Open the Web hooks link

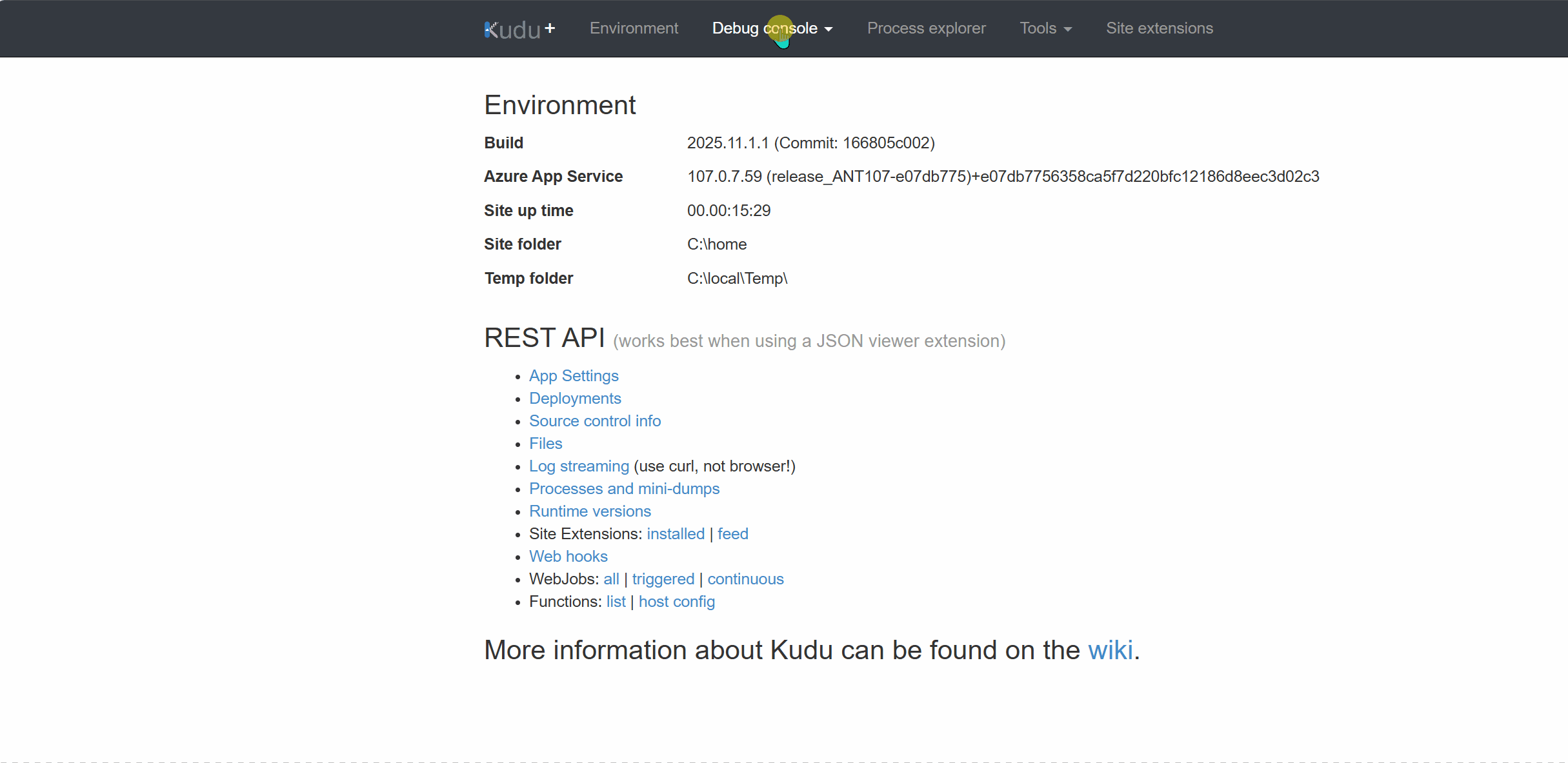click(x=568, y=557)
